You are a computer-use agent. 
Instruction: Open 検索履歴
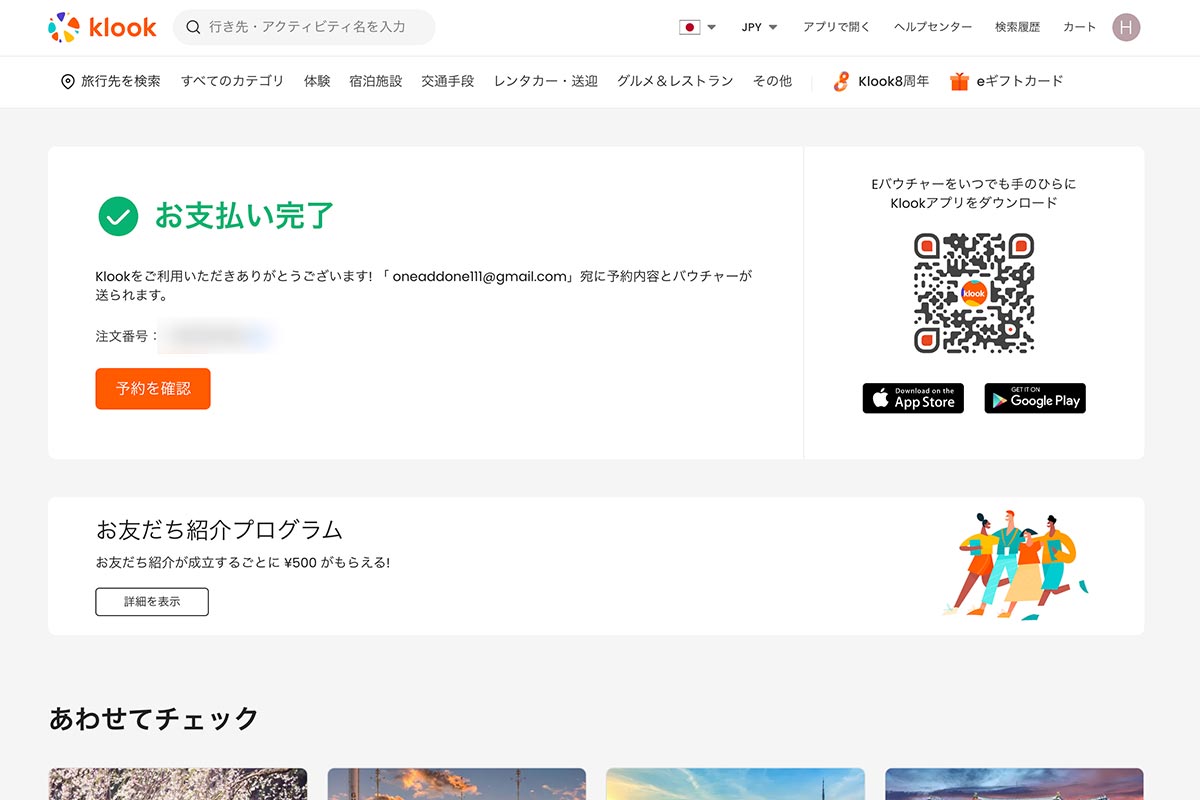(x=1017, y=27)
